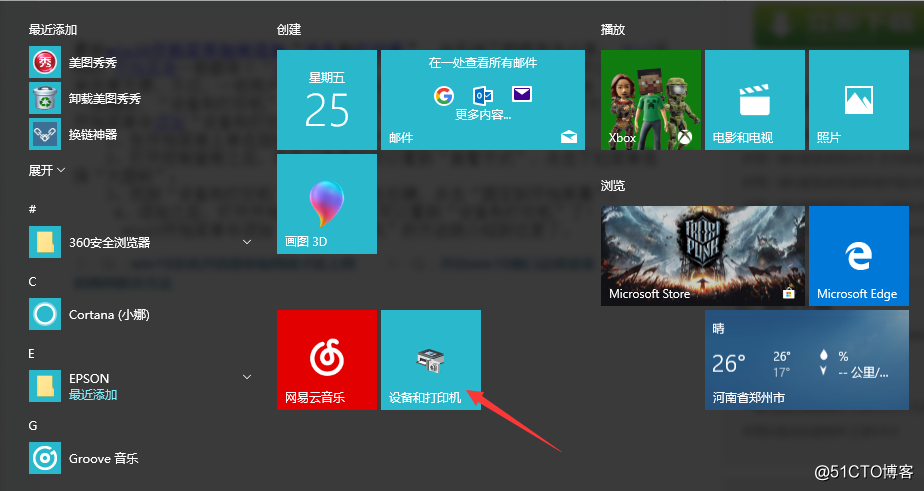Launch the Groove 音乐 icon
924x491 pixels.
45,458
